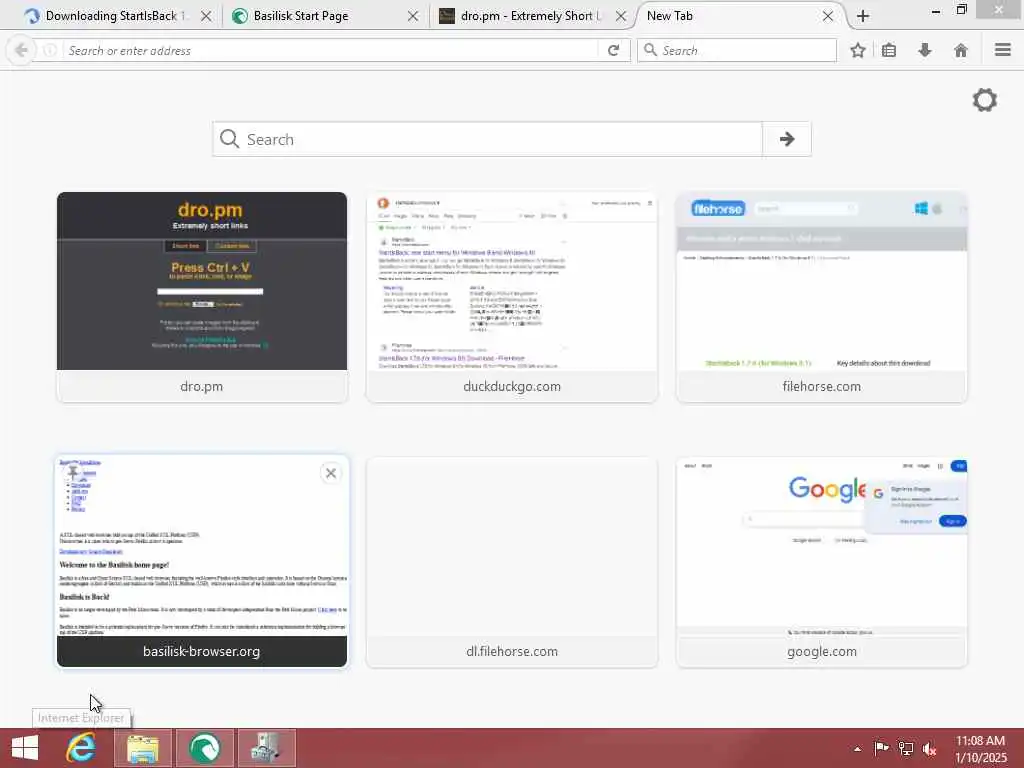The height and width of the screenshot is (768, 1024).
Task: Click the muted volume tray icon
Action: pos(930,748)
